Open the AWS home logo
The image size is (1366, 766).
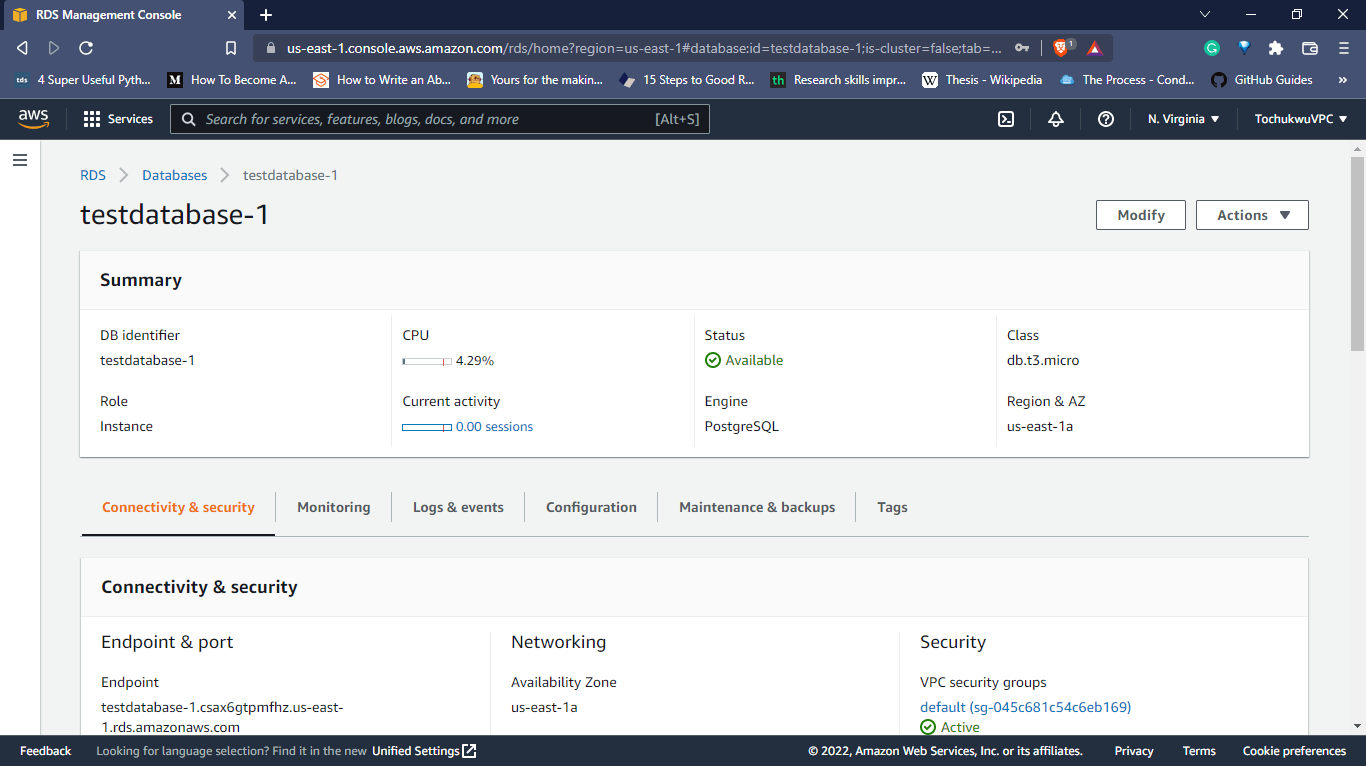[x=33, y=119]
